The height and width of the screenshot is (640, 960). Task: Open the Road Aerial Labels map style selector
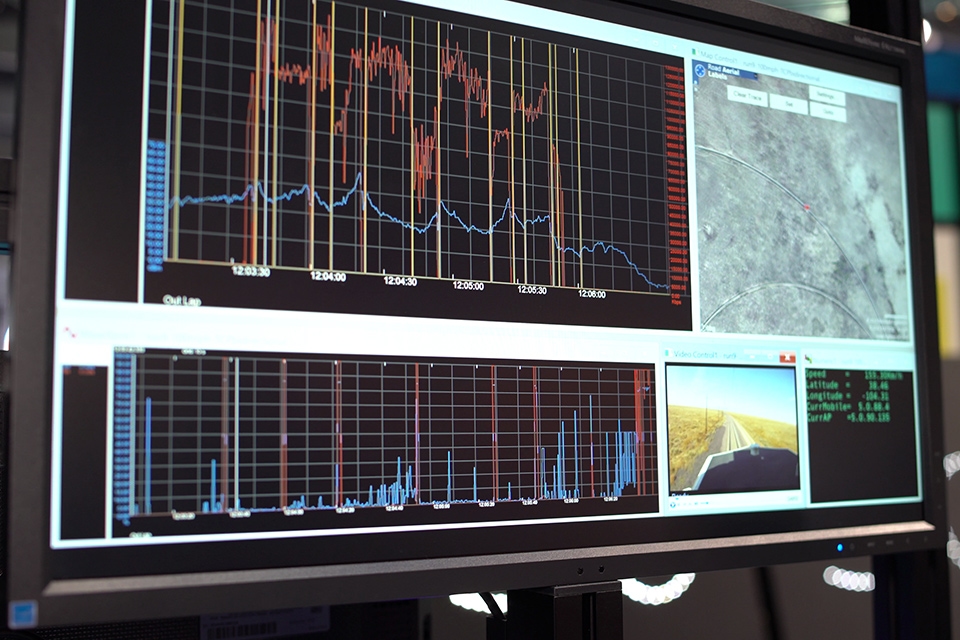coord(732,72)
